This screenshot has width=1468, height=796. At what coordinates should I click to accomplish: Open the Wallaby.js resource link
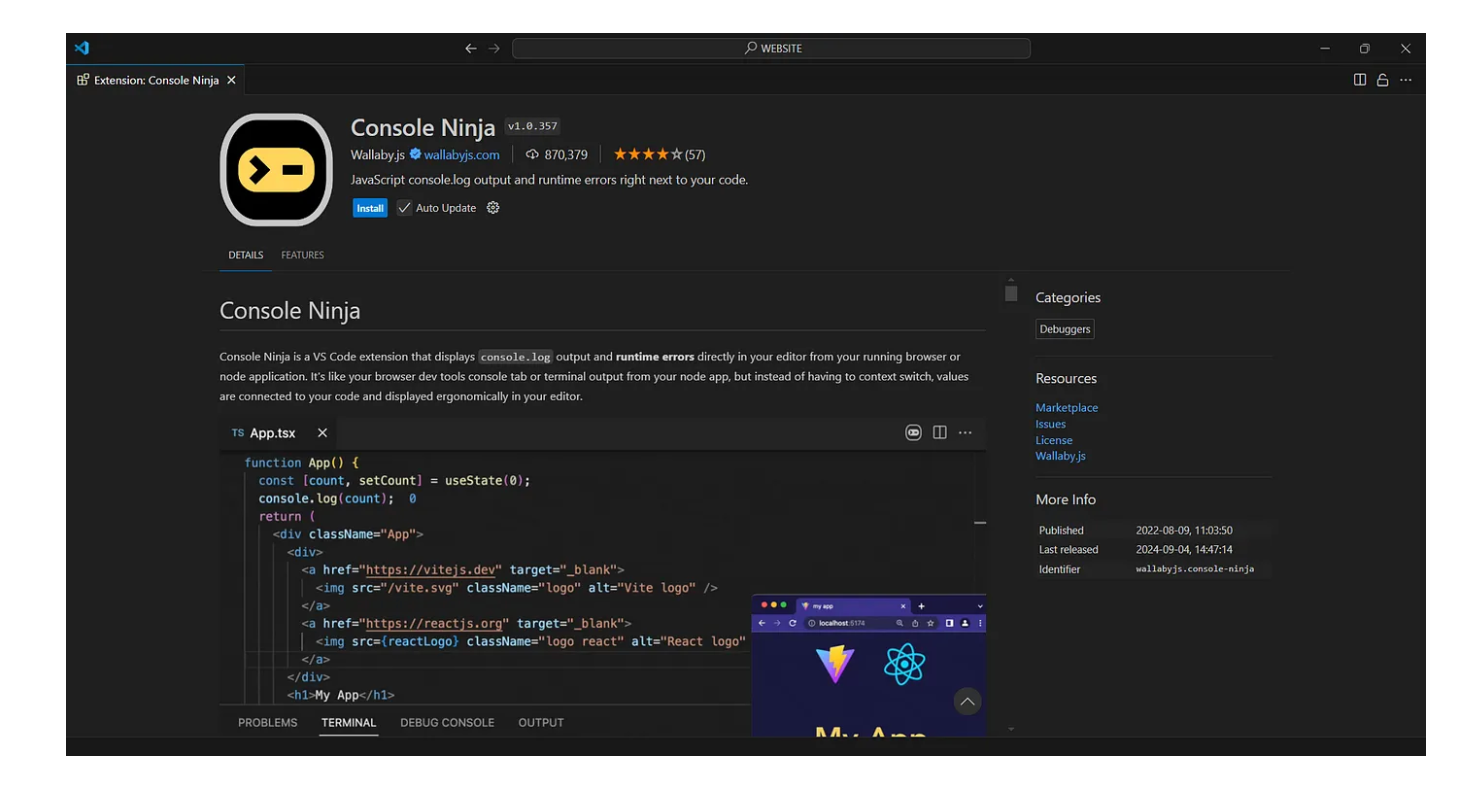click(x=1061, y=456)
